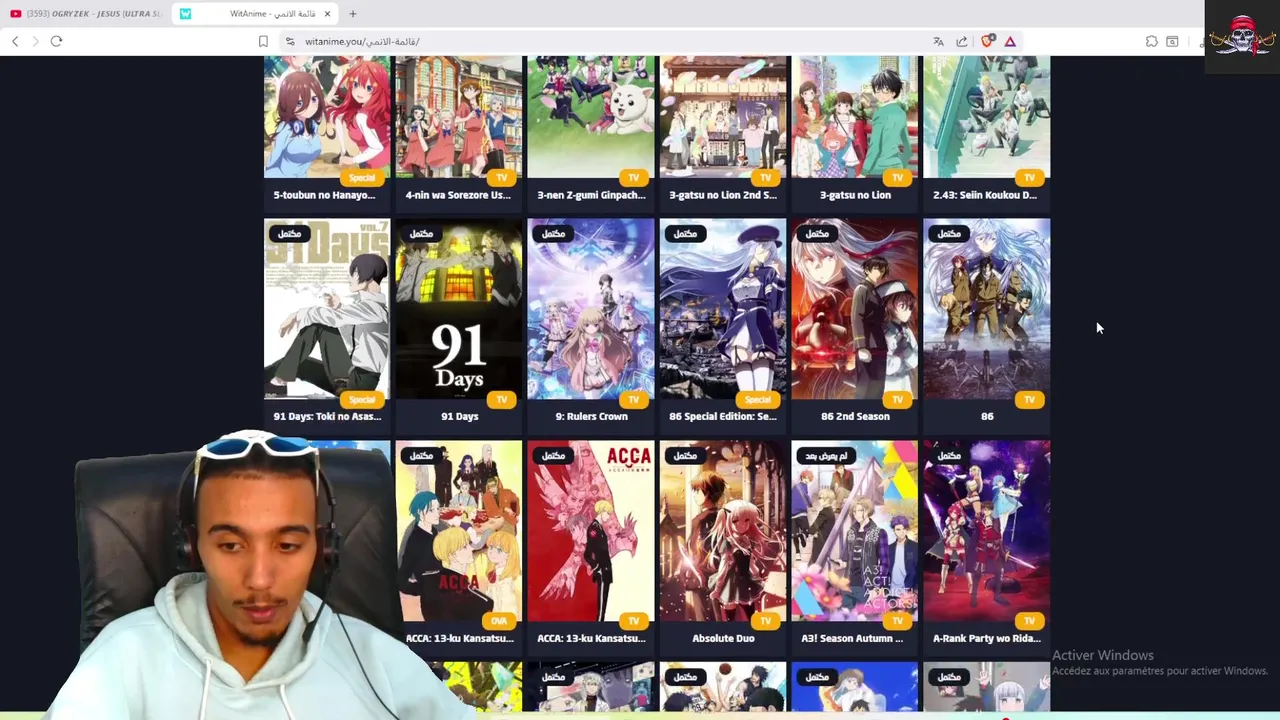The image size is (1280, 720).
Task: Click the '2.43: Seiin Koukou D...' title
Action: coord(986,195)
